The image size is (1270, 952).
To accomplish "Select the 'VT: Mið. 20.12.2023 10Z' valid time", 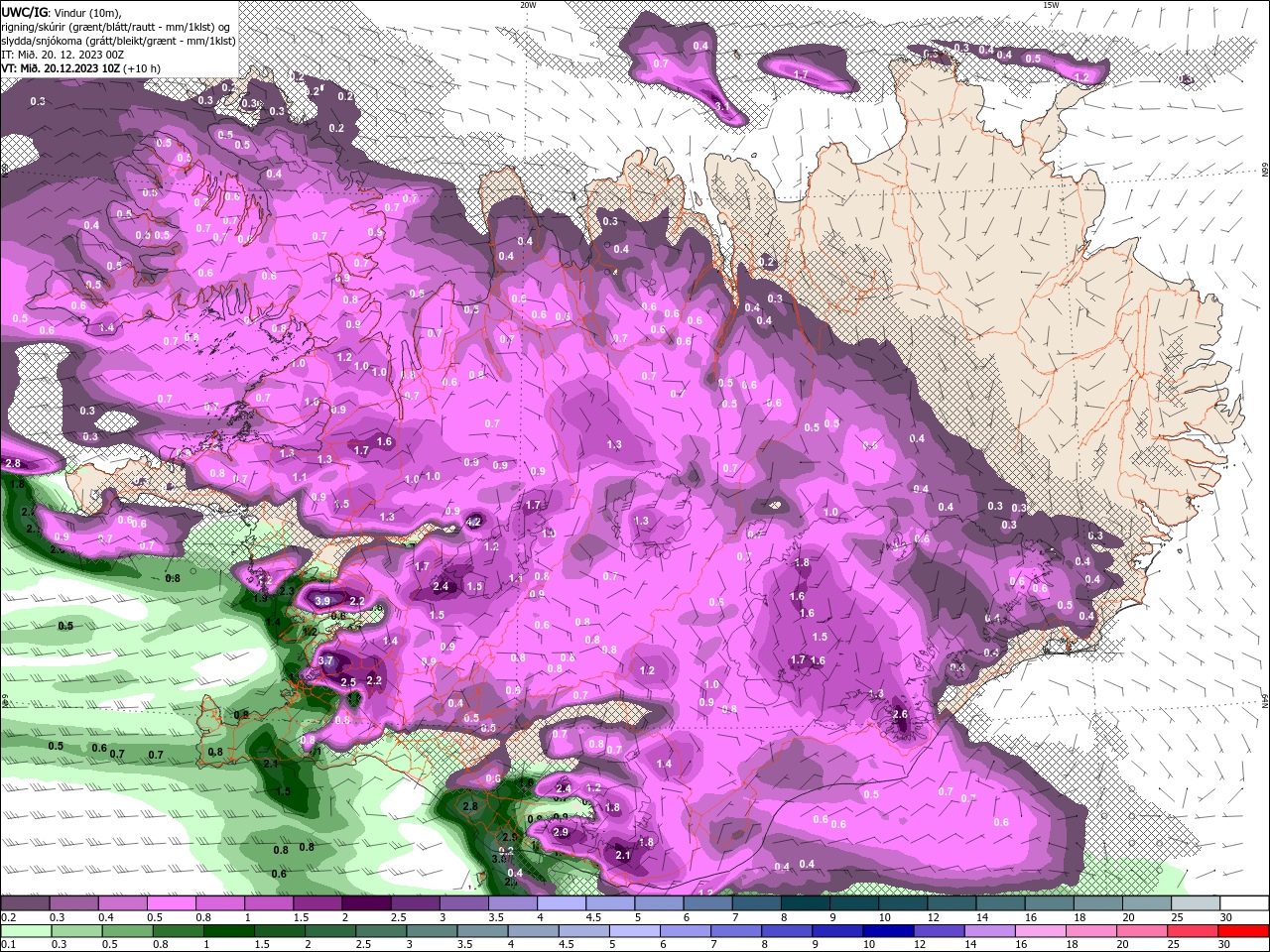I will (x=60, y=68).
